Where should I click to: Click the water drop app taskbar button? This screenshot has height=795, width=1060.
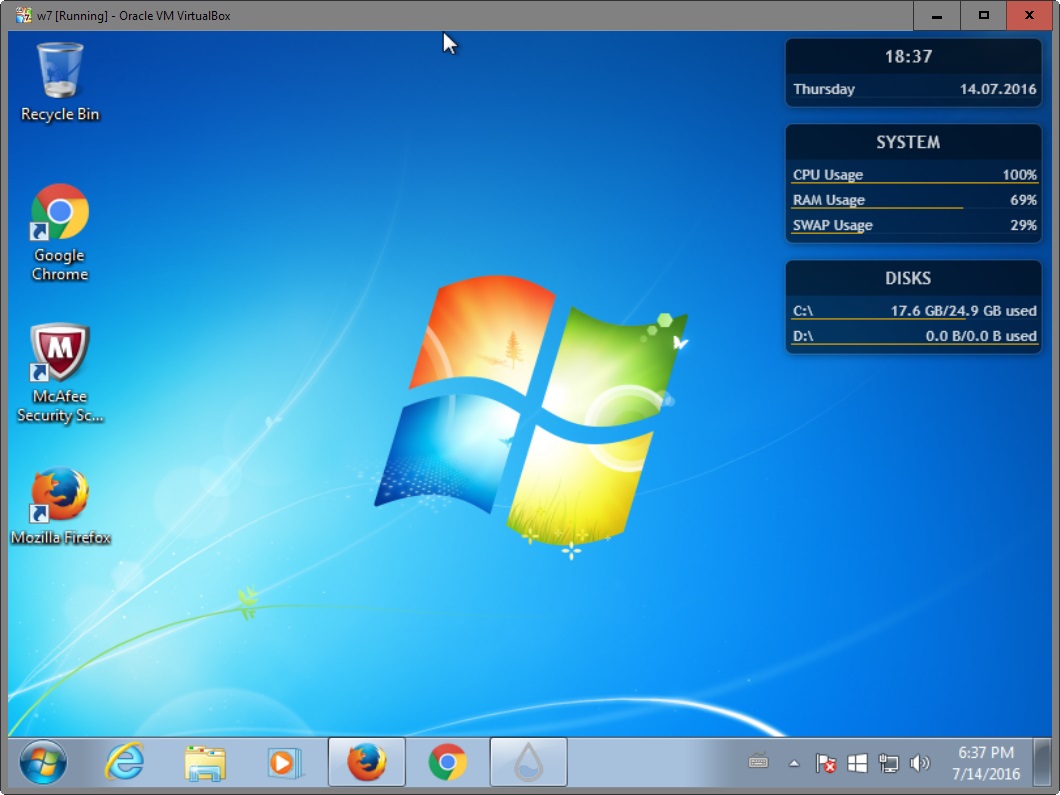[x=528, y=762]
